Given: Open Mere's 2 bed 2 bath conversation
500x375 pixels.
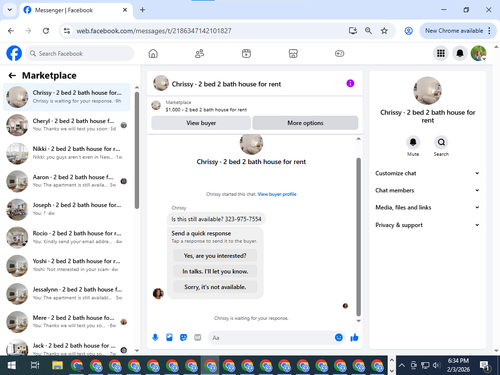Looking at the screenshot, I should coord(67,322).
